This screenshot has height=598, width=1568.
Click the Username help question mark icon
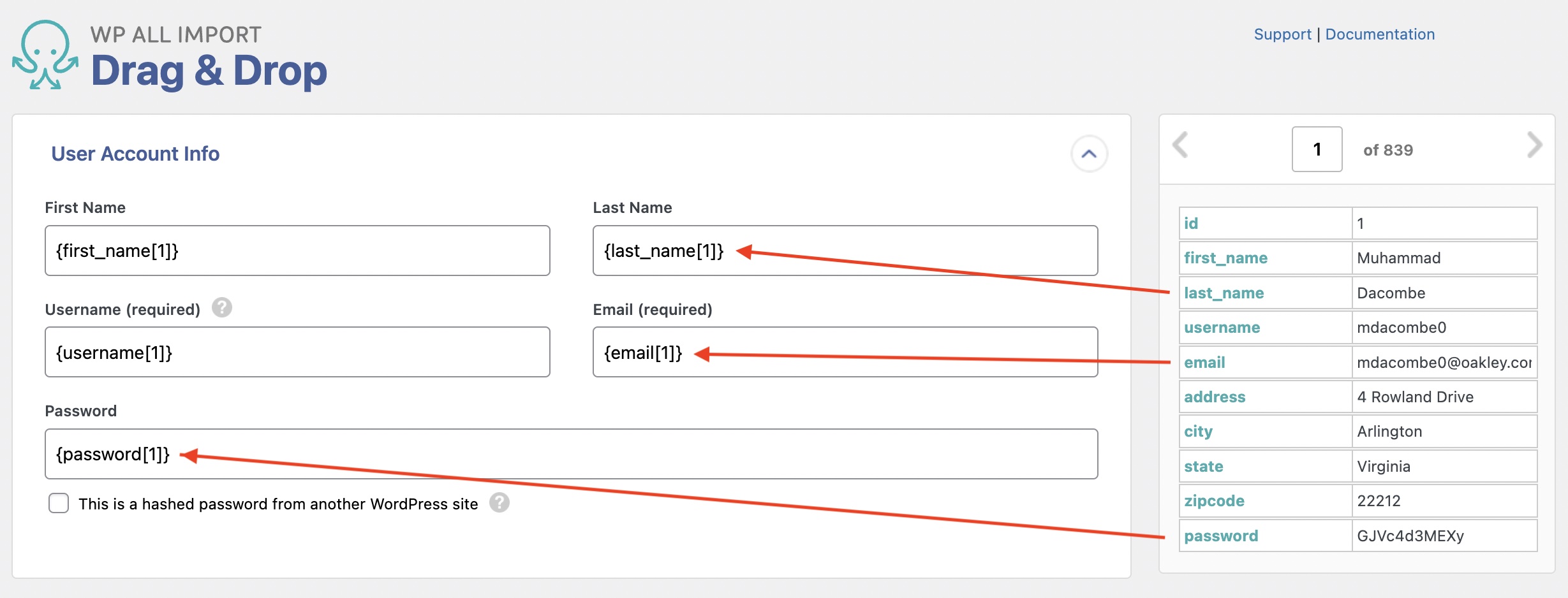(221, 308)
